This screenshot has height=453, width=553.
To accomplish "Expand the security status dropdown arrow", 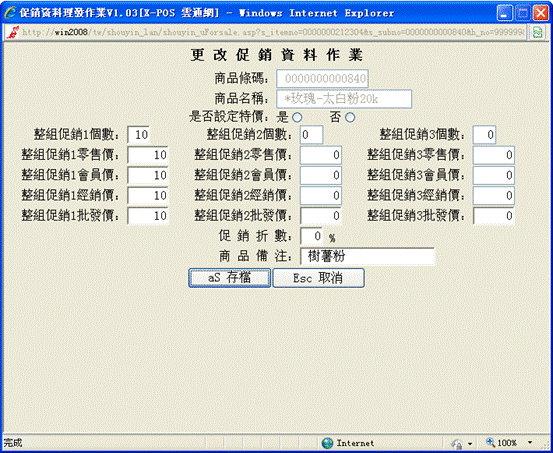I will 470,443.
